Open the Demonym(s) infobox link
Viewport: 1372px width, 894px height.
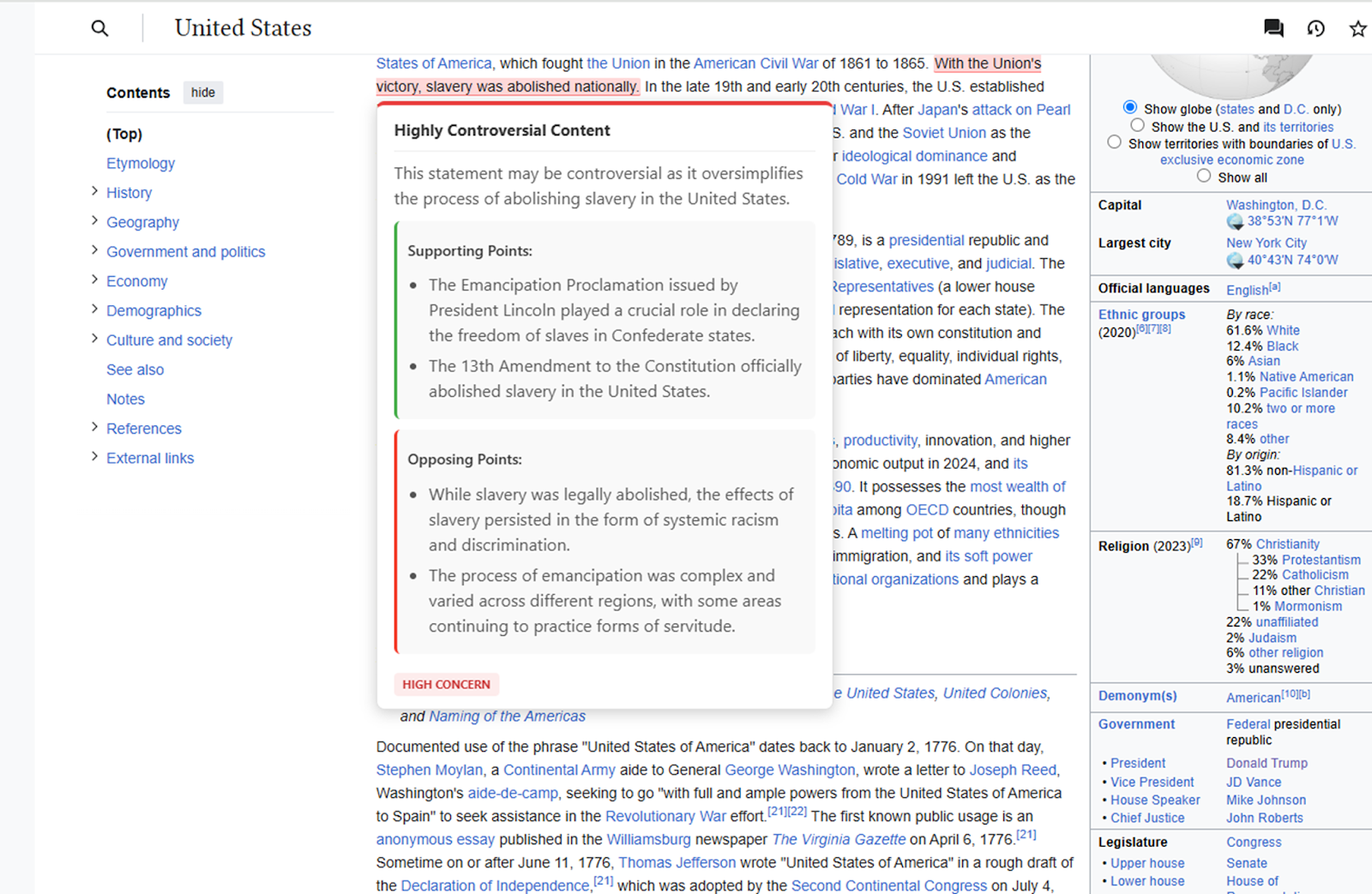[x=1138, y=696]
